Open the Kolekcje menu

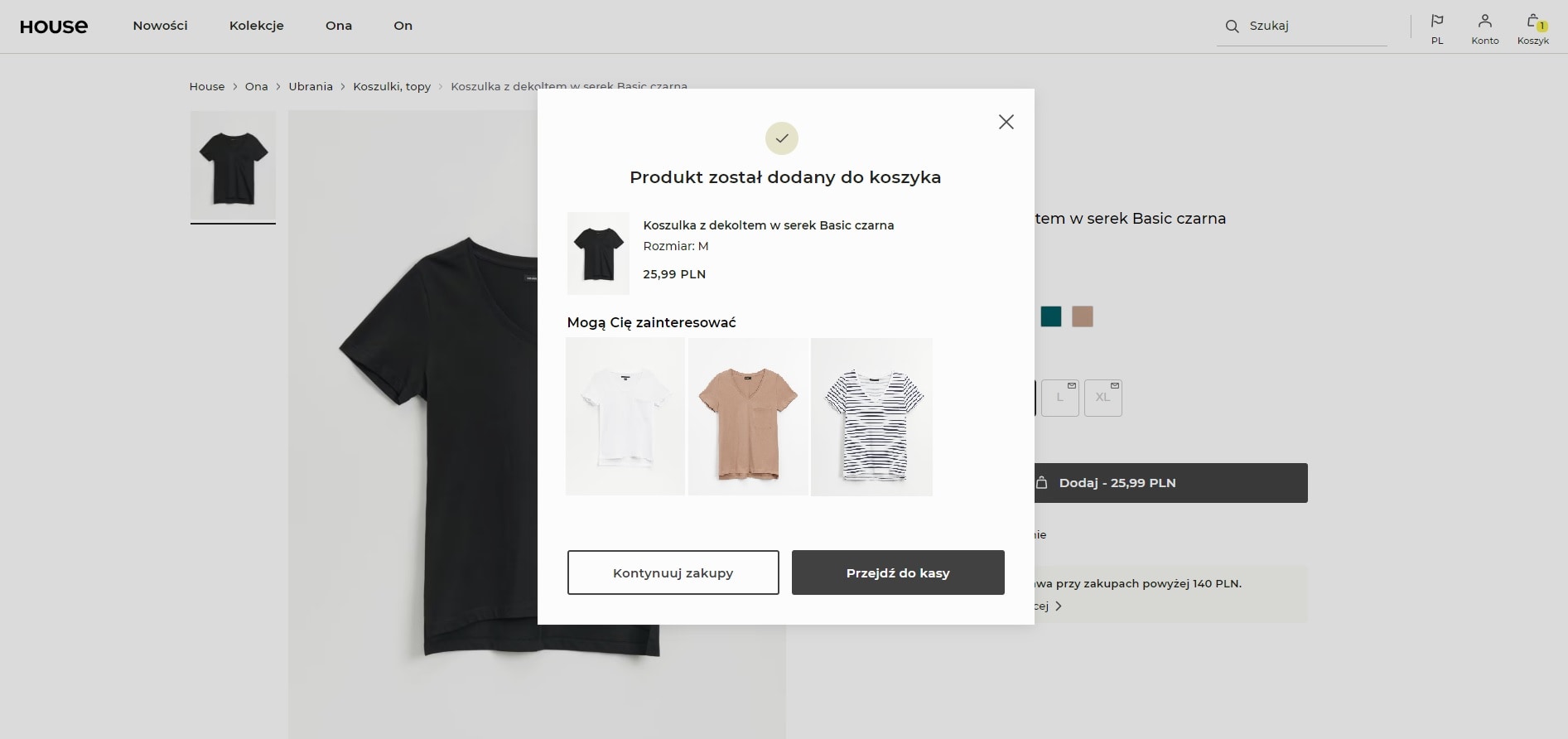click(256, 26)
